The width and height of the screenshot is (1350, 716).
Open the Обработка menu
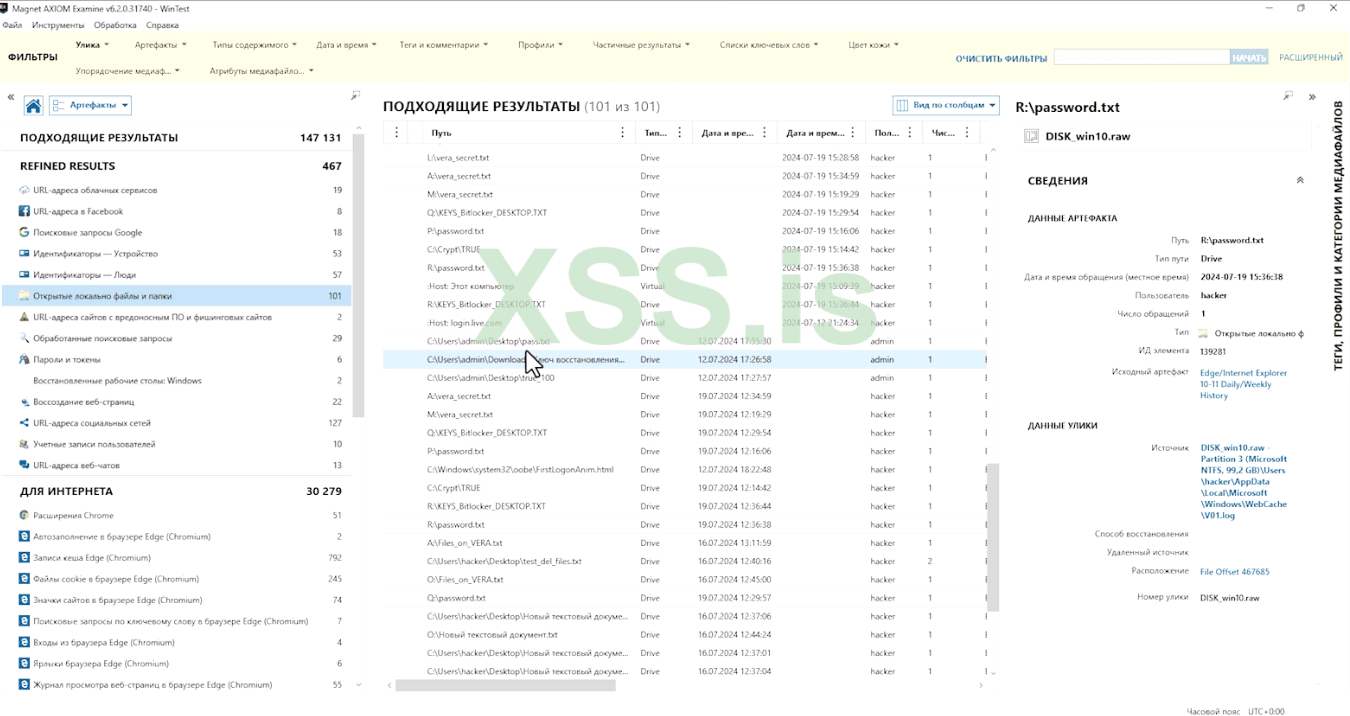coord(115,25)
